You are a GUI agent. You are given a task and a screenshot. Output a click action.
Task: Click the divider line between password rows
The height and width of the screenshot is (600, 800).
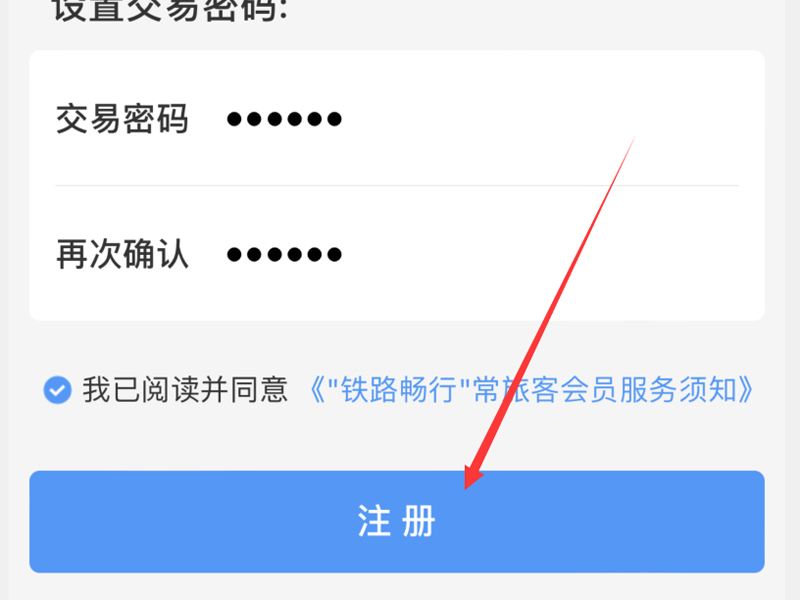coord(396,186)
